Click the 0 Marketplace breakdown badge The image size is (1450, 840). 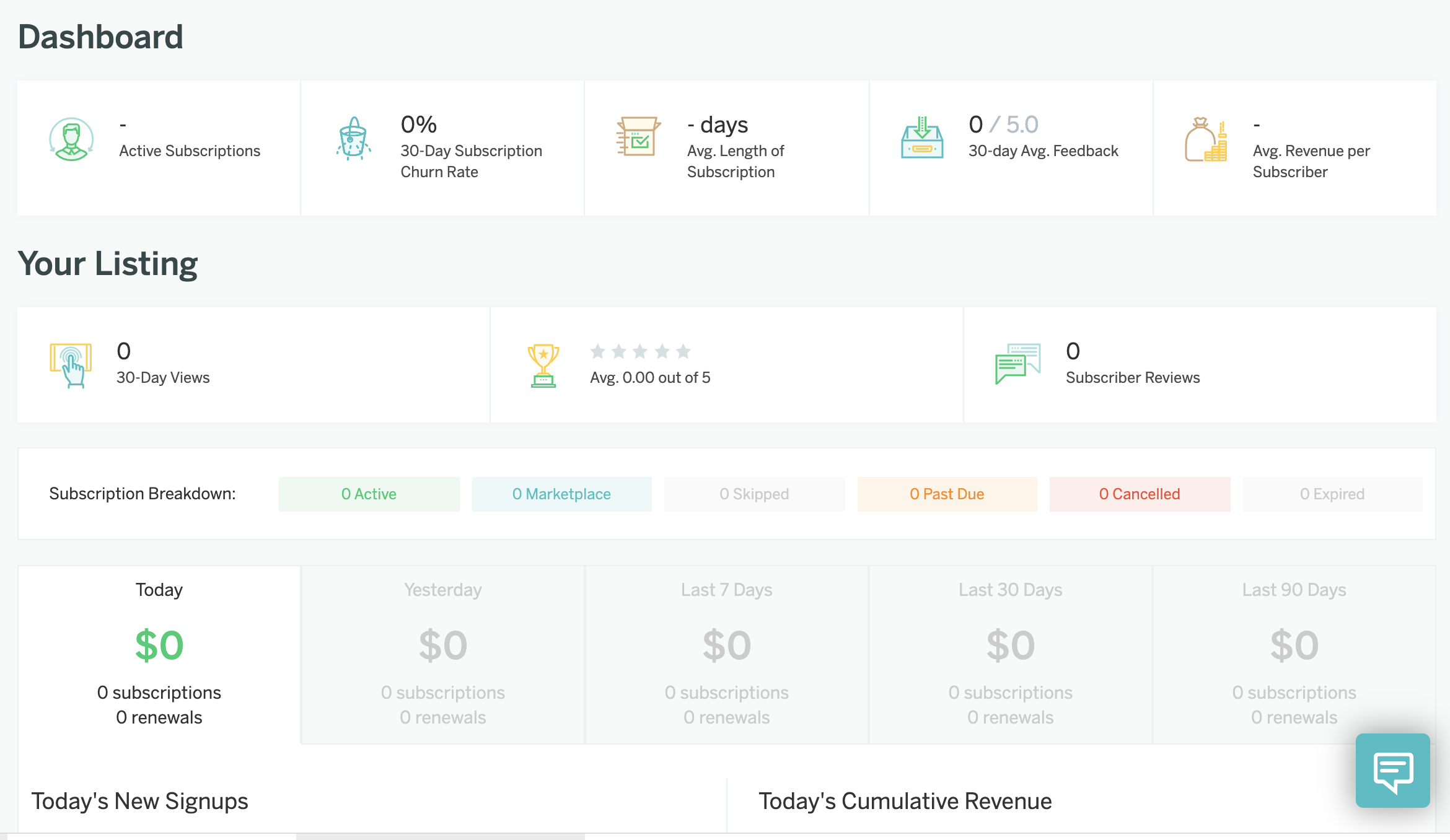(561, 494)
